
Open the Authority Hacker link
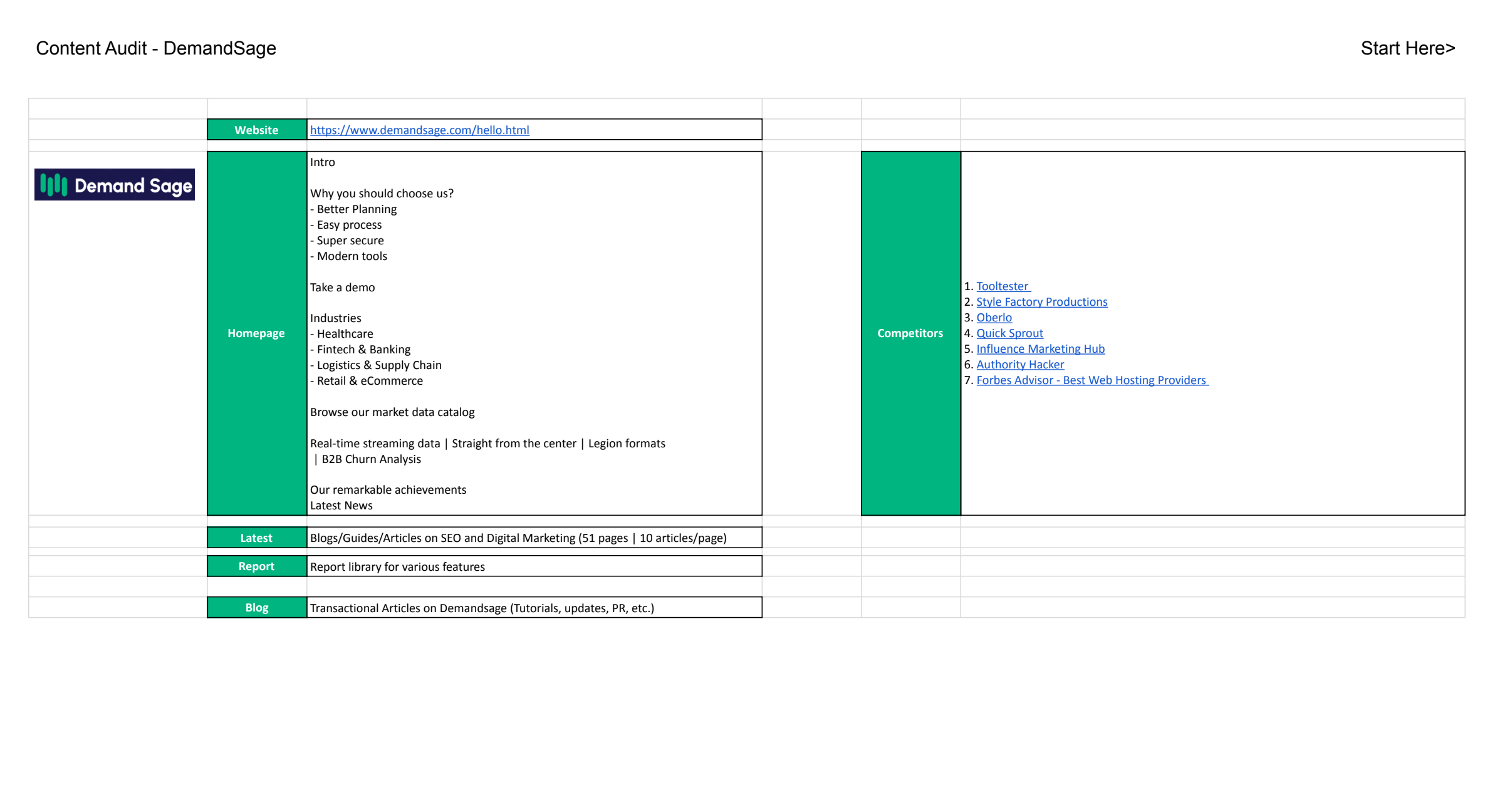point(1020,365)
